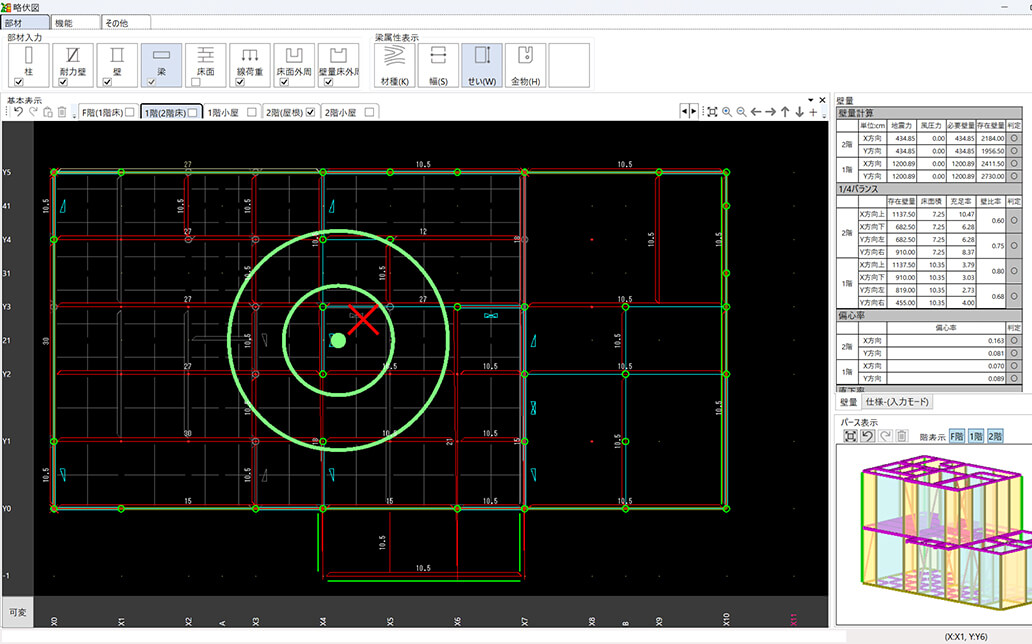Image resolution: width=1032 pixels, height=644 pixels.
Task: Enable the F階(1階床) layer checkbox
Action: [x=129, y=112]
